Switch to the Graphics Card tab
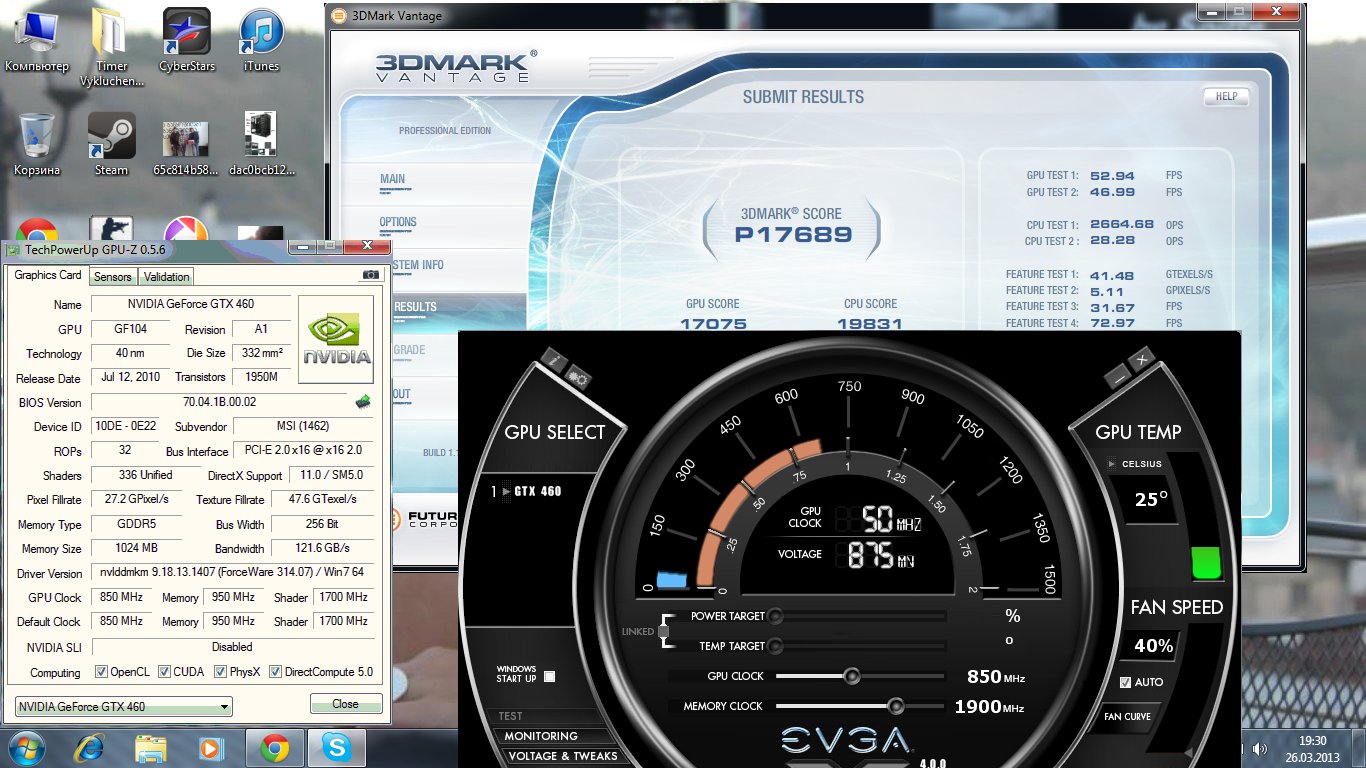 pyautogui.click(x=47, y=275)
